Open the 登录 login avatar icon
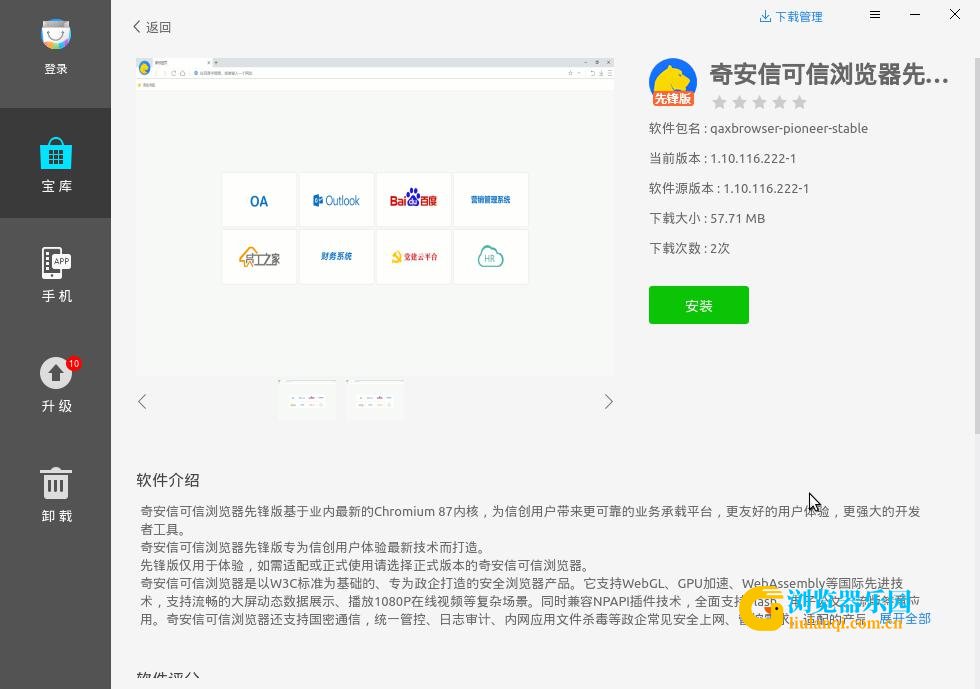 tap(56, 34)
